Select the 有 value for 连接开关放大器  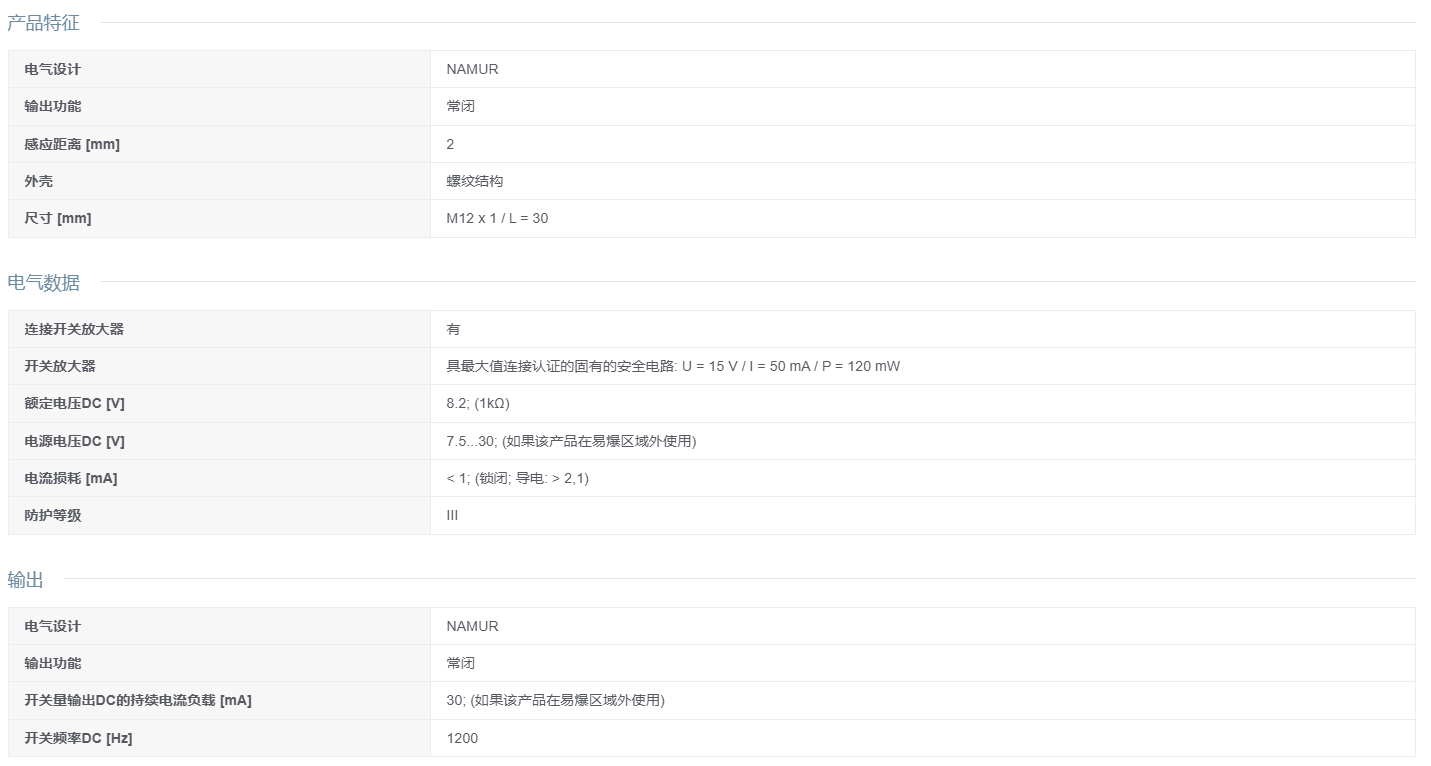click(x=454, y=329)
